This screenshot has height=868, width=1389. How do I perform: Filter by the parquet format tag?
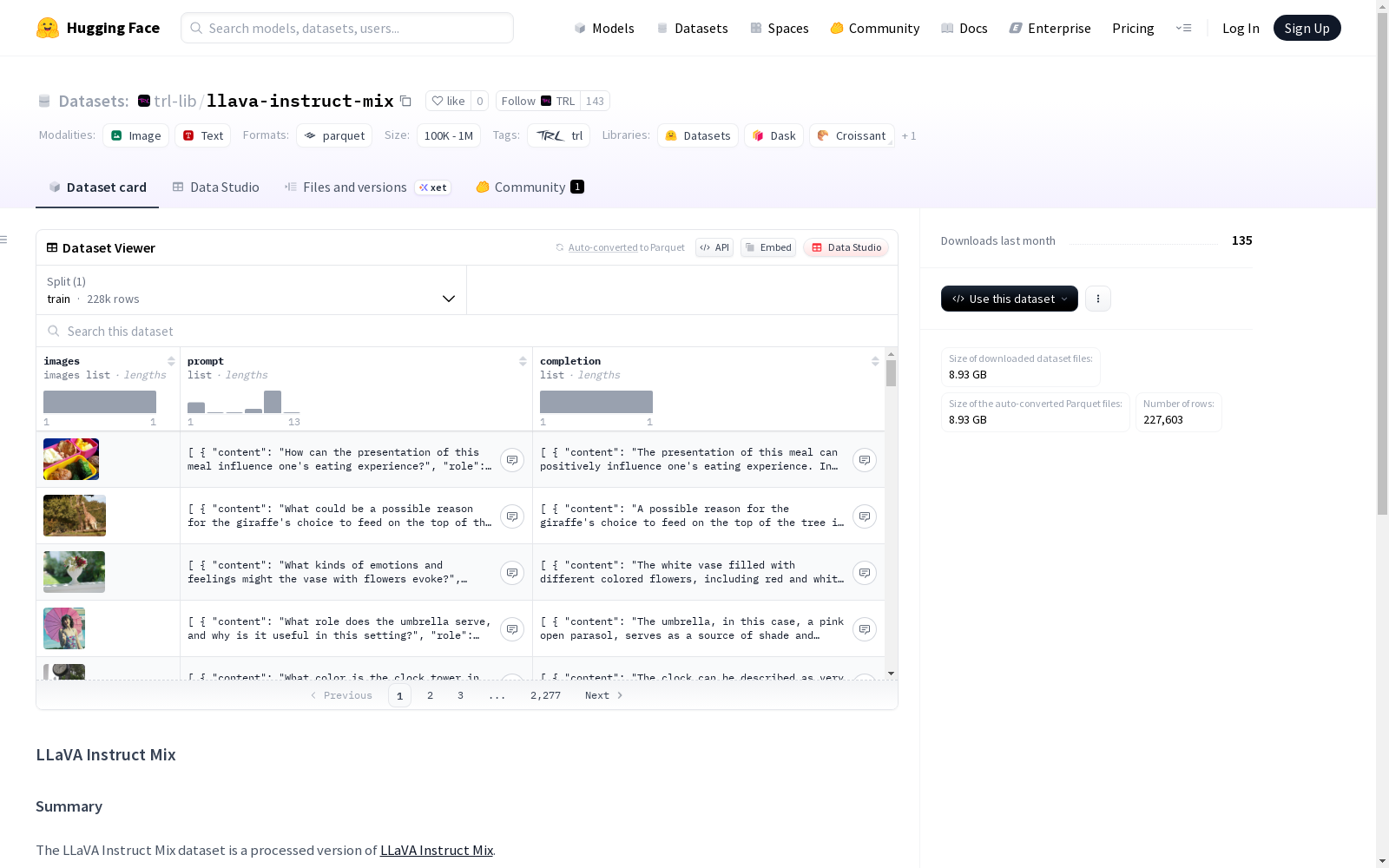coord(334,135)
